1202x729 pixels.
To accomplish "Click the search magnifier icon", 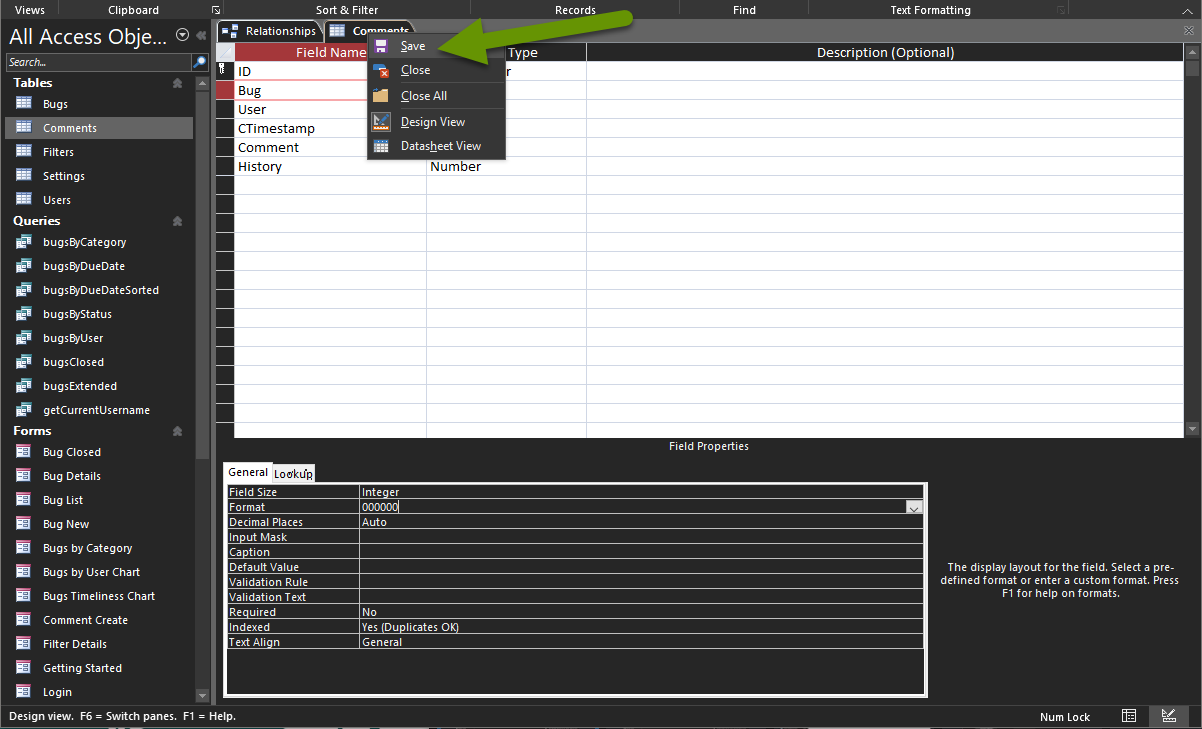I will pyautogui.click(x=199, y=61).
